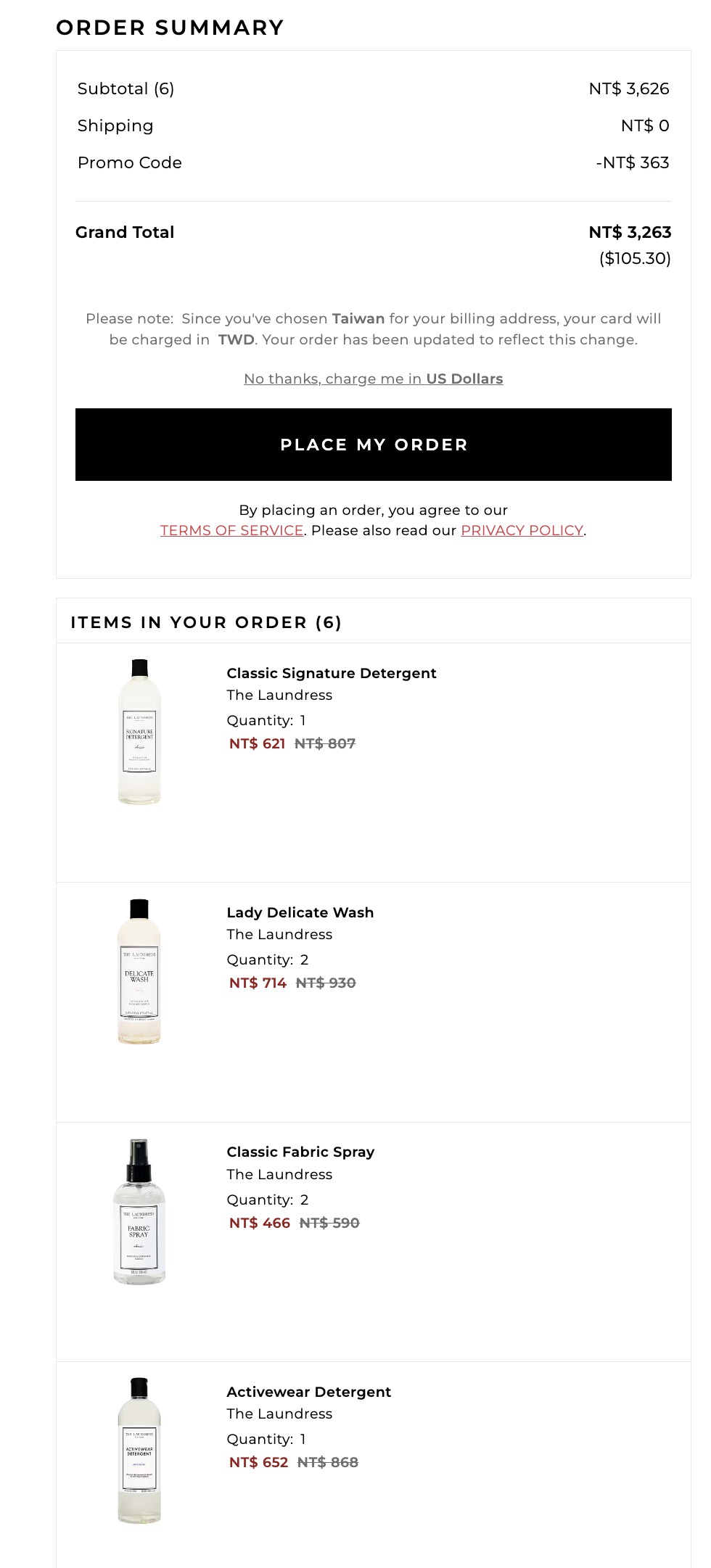Click the Classic Signature Detergent bottle image
This screenshot has height=1568, width=711.
139,732
